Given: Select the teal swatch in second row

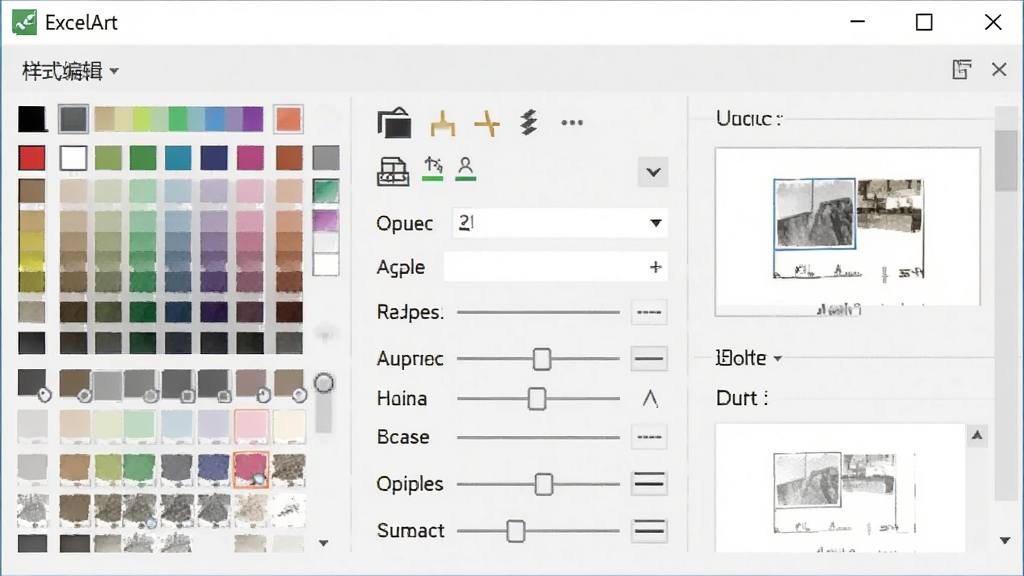Looking at the screenshot, I should click(178, 158).
